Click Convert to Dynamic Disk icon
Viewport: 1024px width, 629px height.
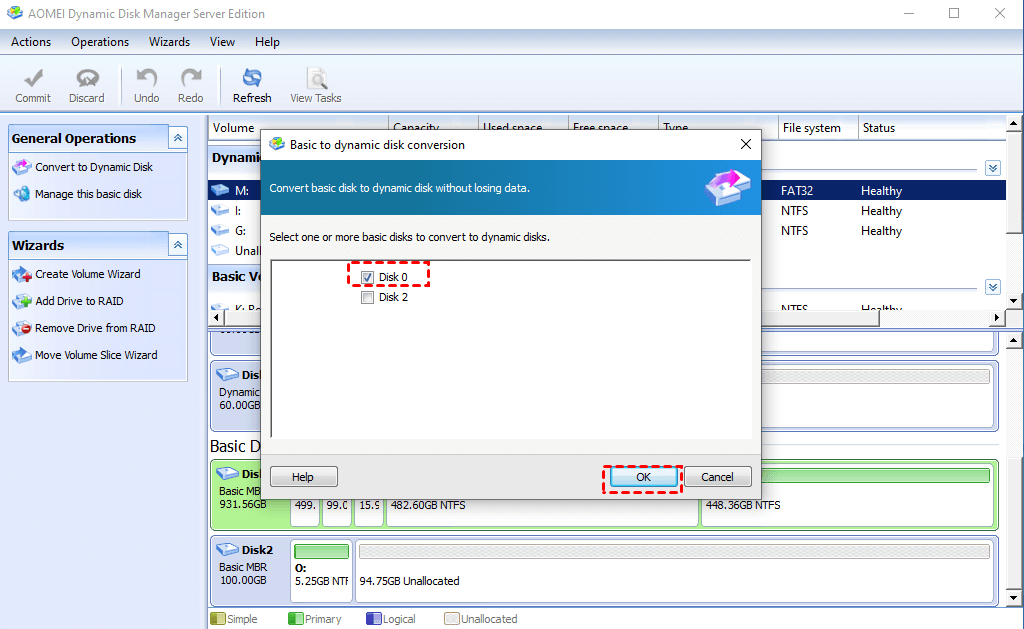[x=22, y=167]
